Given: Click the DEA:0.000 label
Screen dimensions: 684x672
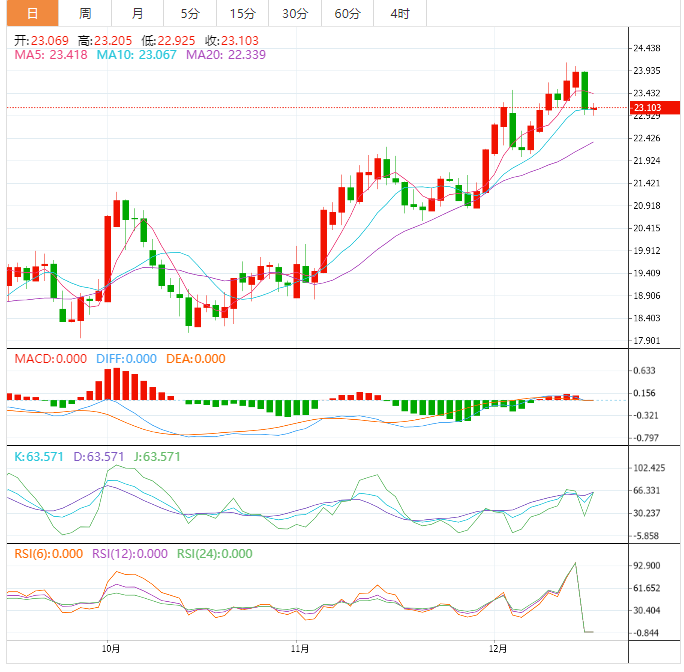Looking at the screenshot, I should click(x=196, y=358).
